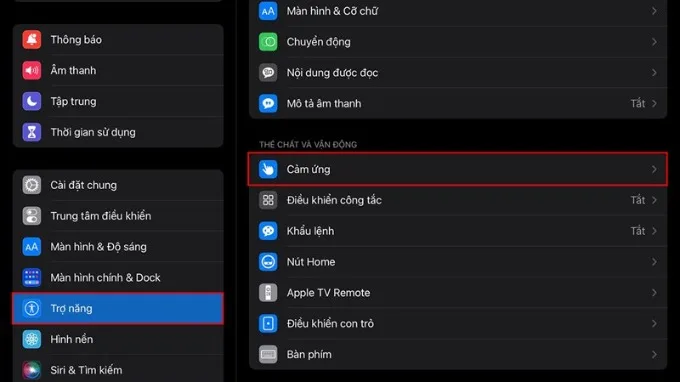Tap the Hình nền flower icon
680x382 pixels.
click(x=32, y=339)
